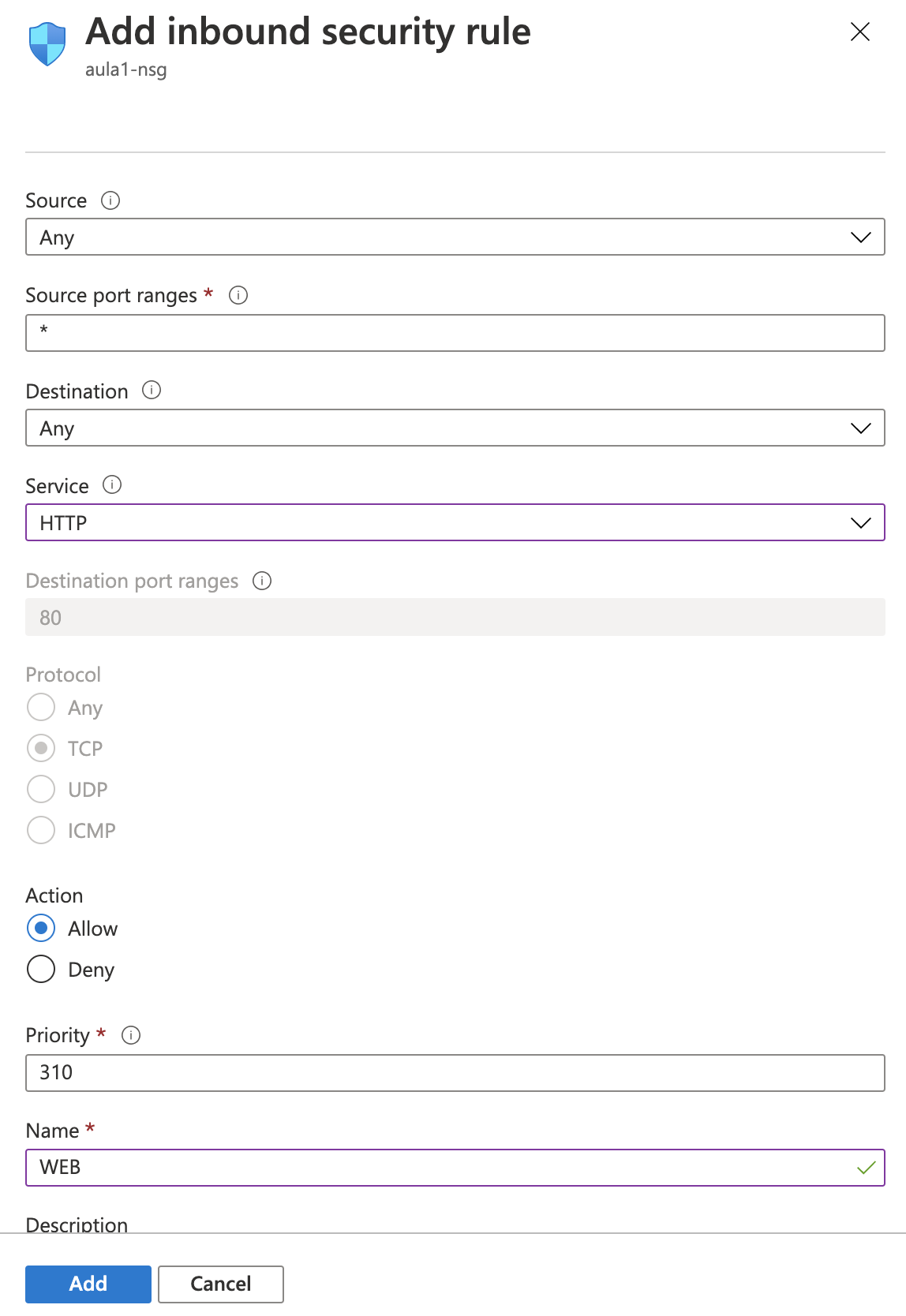
Task: Click the Cancel button
Action: (220, 1284)
